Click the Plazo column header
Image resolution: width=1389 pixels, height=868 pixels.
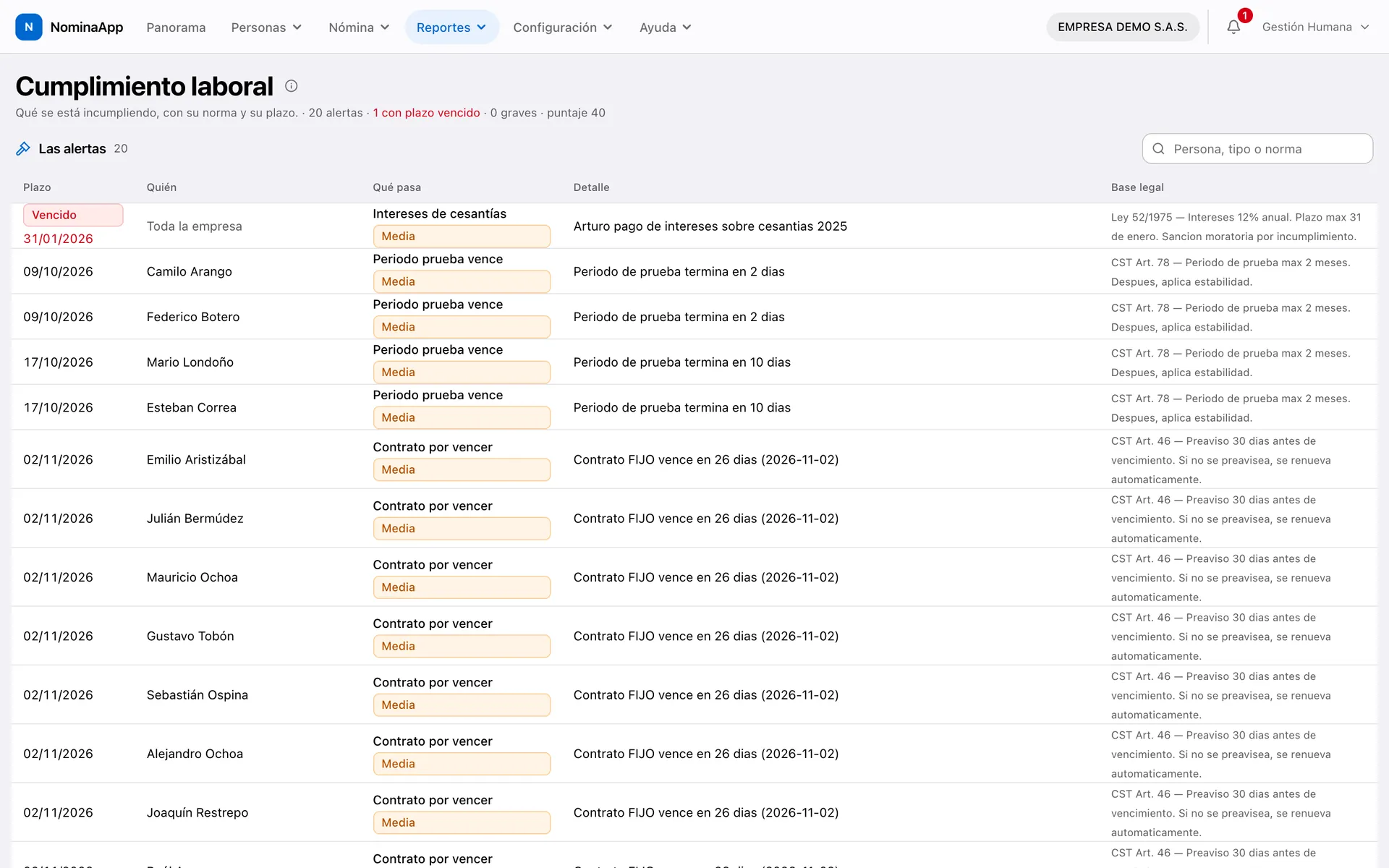[37, 187]
